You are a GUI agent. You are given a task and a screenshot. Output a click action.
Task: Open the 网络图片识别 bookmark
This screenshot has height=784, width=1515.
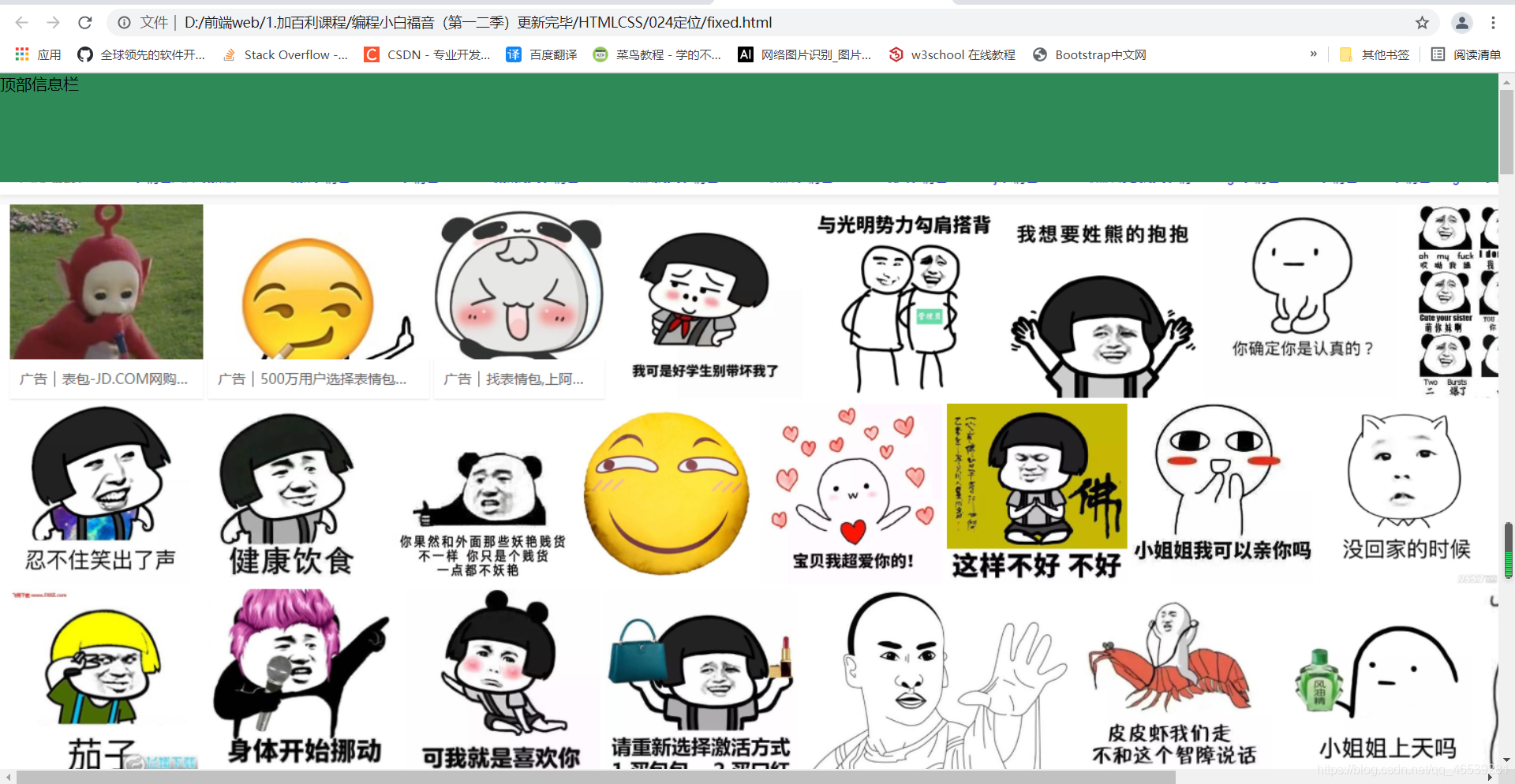805,54
